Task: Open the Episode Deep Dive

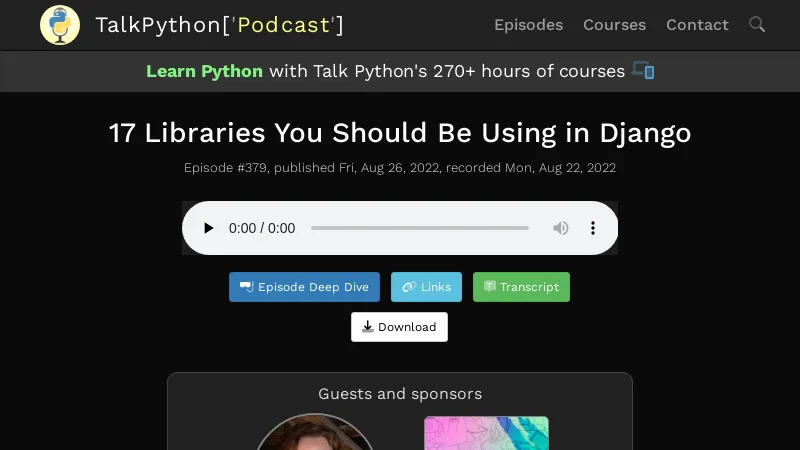Action: pyautogui.click(x=304, y=287)
